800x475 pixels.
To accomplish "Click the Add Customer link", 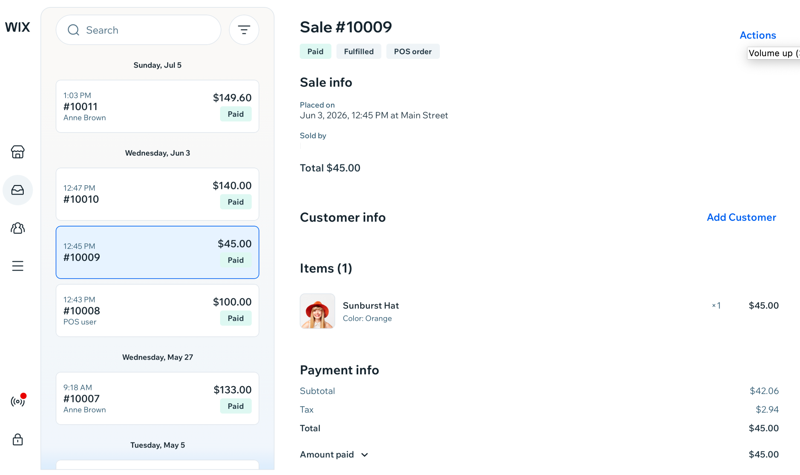I will [741, 217].
